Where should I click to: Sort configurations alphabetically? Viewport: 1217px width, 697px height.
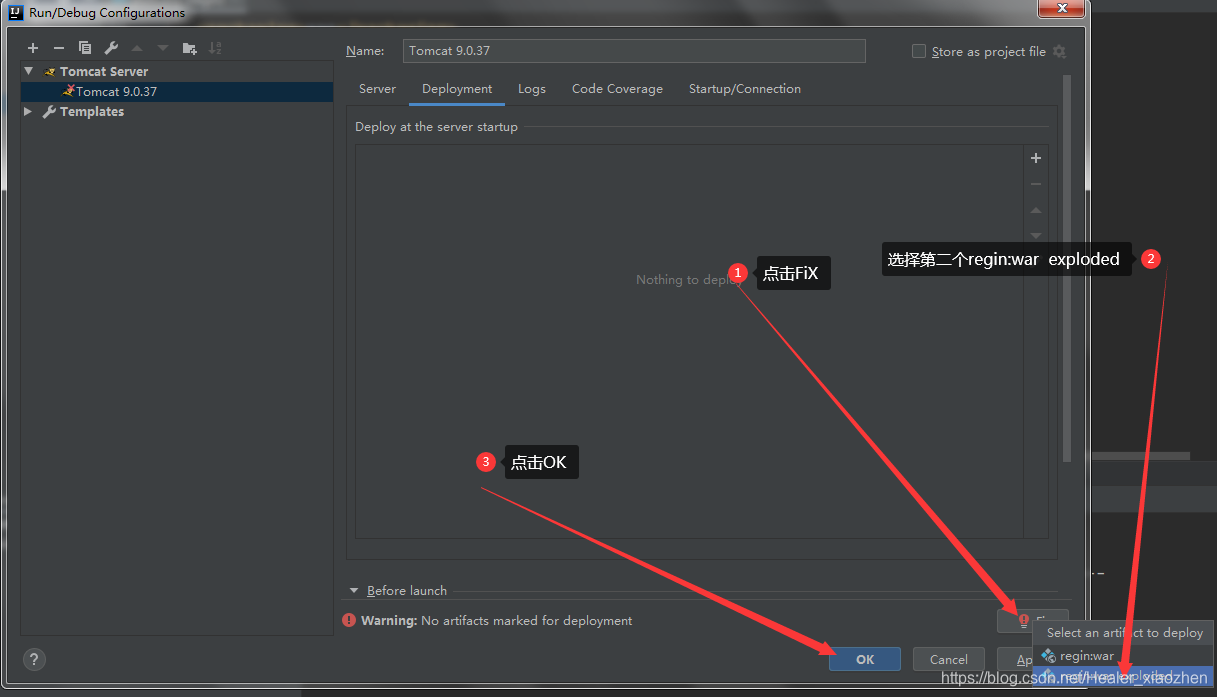(x=215, y=48)
